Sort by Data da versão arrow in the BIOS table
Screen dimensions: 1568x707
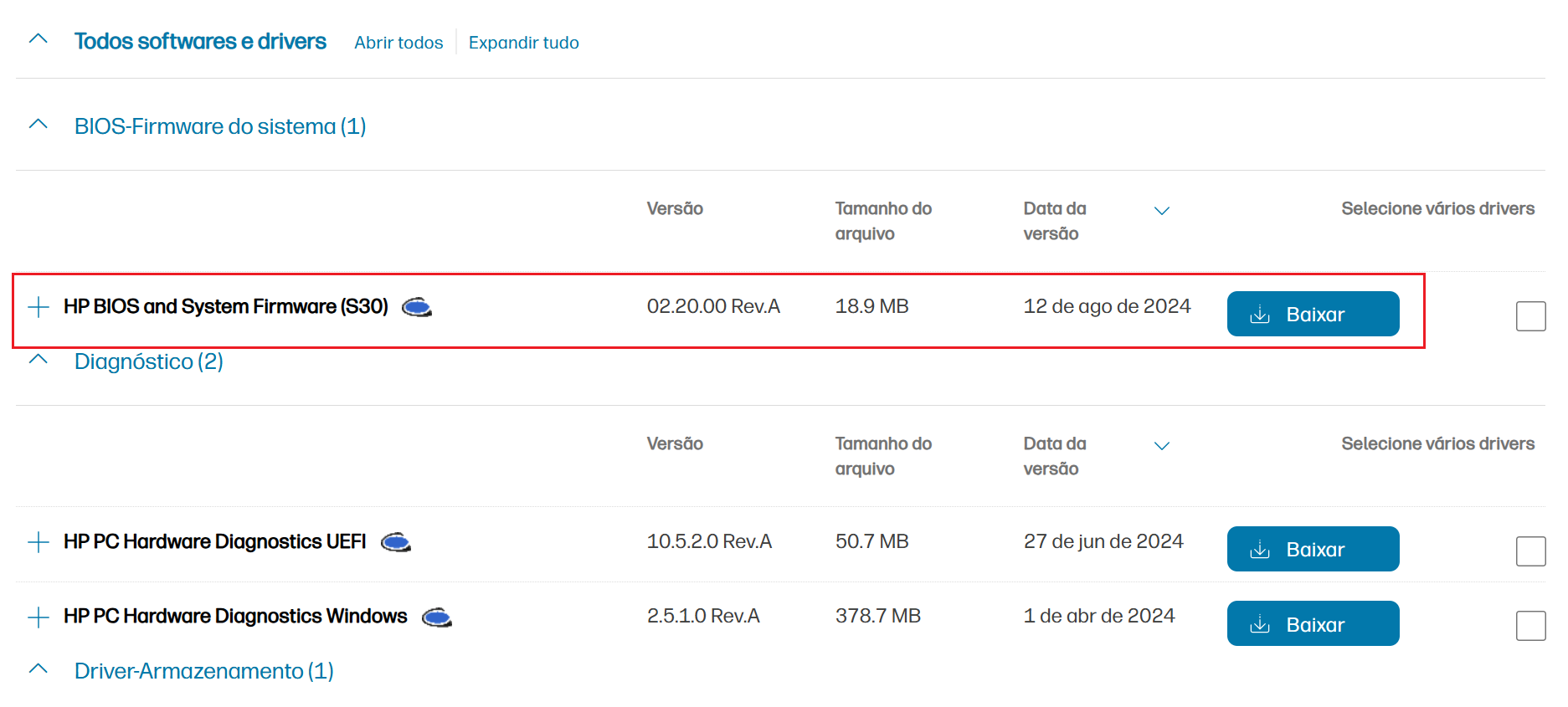pos(1161,211)
